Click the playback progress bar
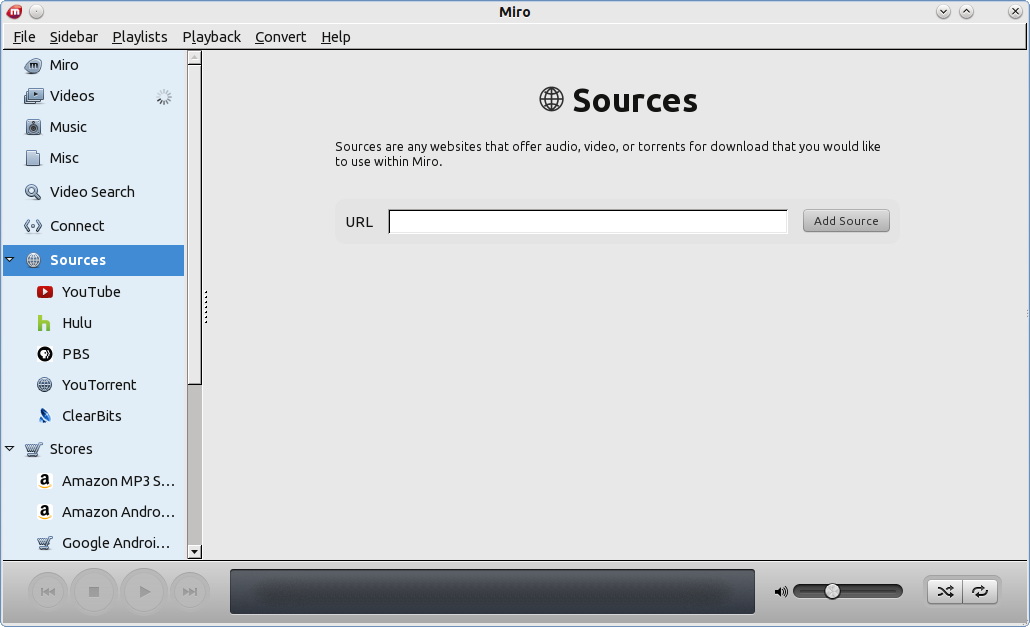The width and height of the screenshot is (1030, 627). (492, 592)
